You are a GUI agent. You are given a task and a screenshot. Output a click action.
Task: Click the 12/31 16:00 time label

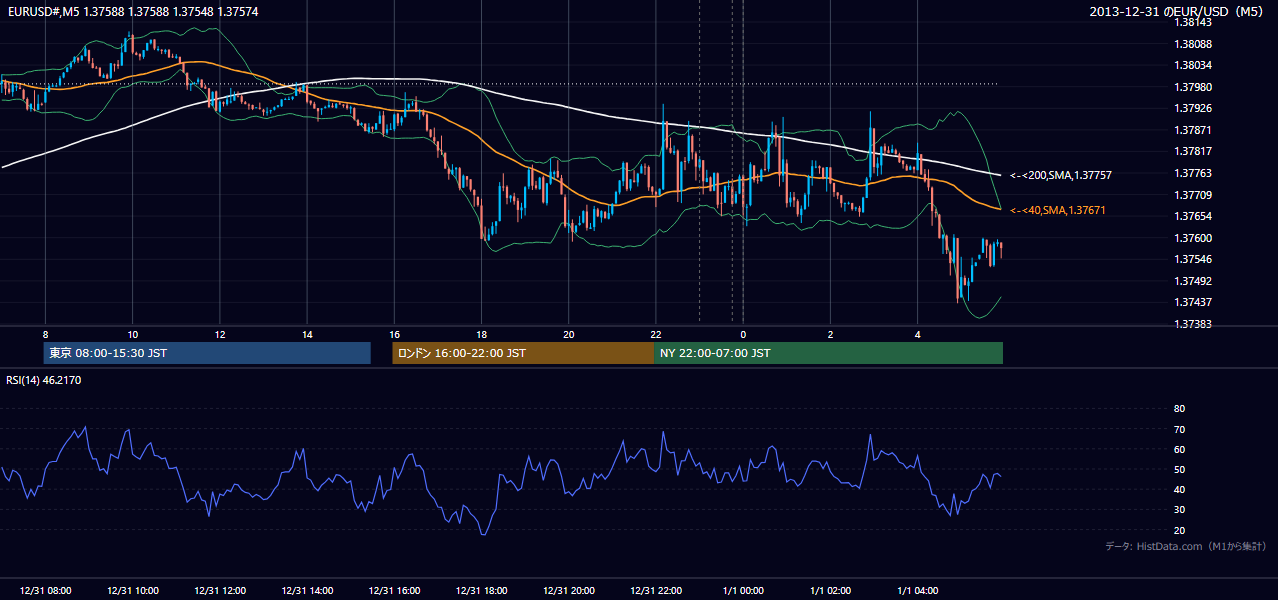point(394,590)
